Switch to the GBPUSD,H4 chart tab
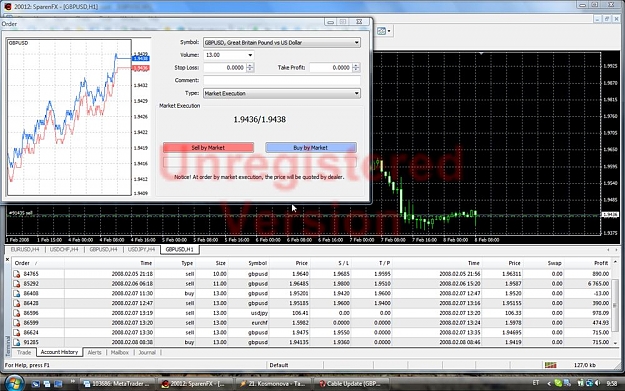 [103, 250]
